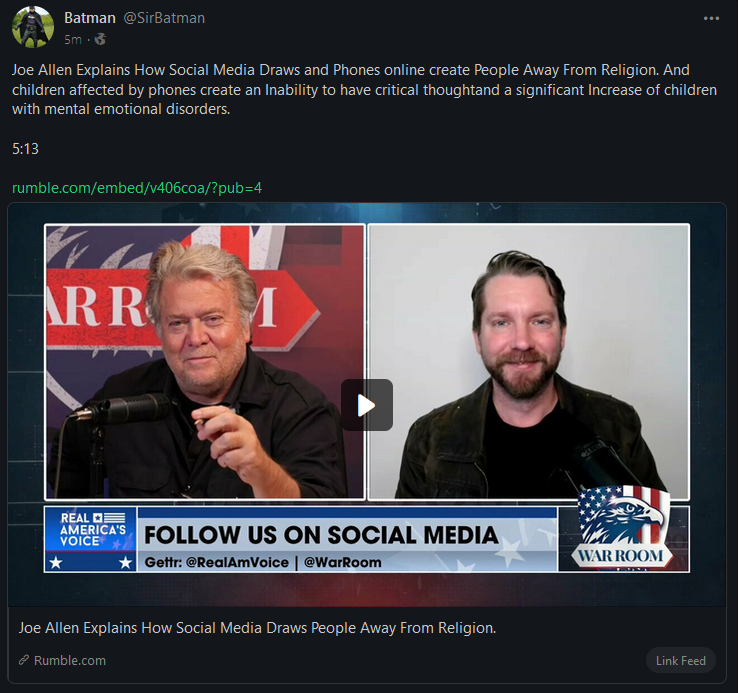Click the Batman profile avatar picture
Image resolution: width=738 pixels, height=693 pixels.
point(33,27)
